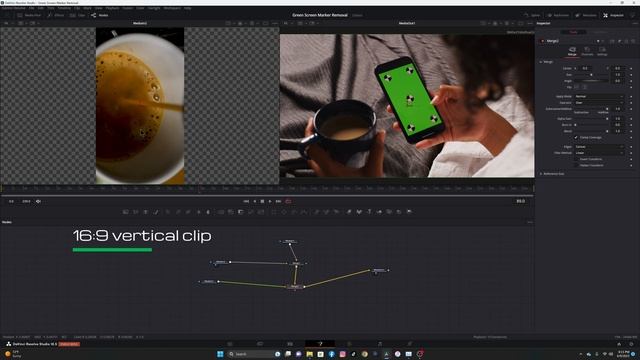This screenshot has height=360, width=640.
Task: Add a Blur node from the toolbar
Action: click(x=208, y=212)
